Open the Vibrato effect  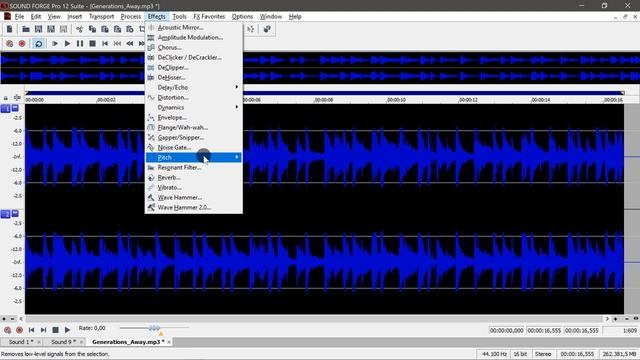(194, 187)
